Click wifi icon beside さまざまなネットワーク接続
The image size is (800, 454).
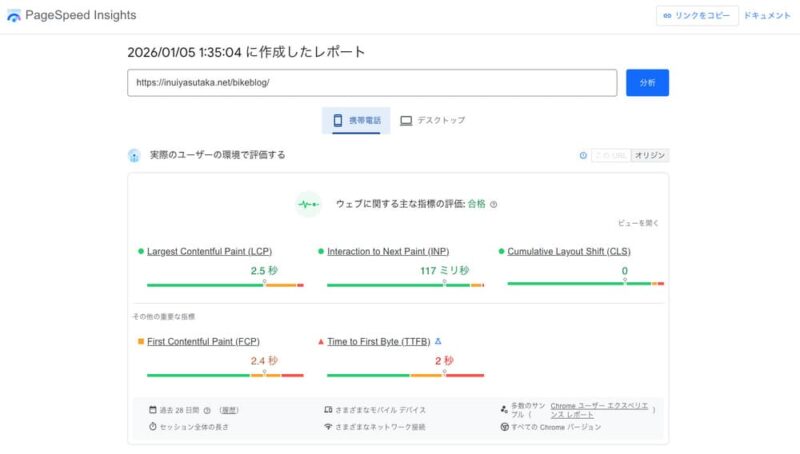[328, 426]
